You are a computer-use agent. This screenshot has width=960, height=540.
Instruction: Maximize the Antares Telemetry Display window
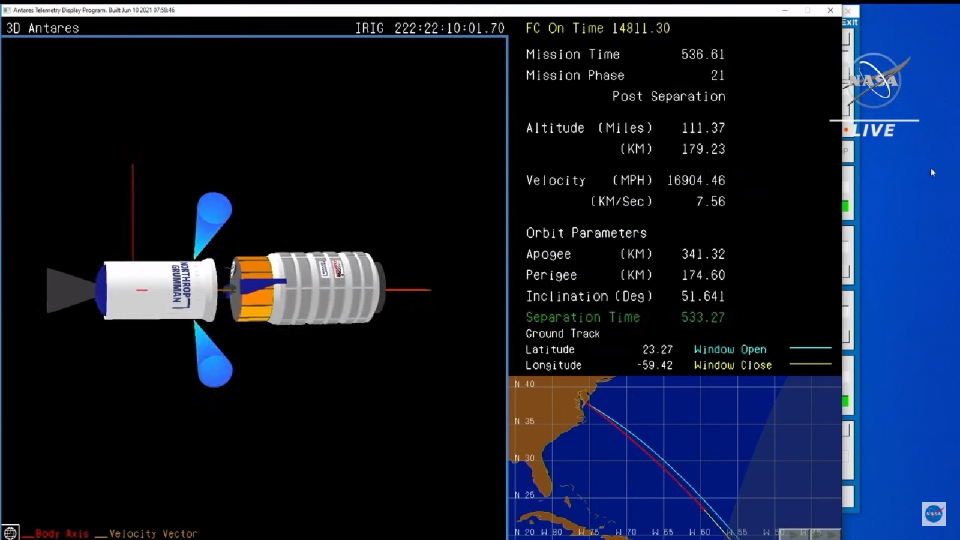point(808,10)
